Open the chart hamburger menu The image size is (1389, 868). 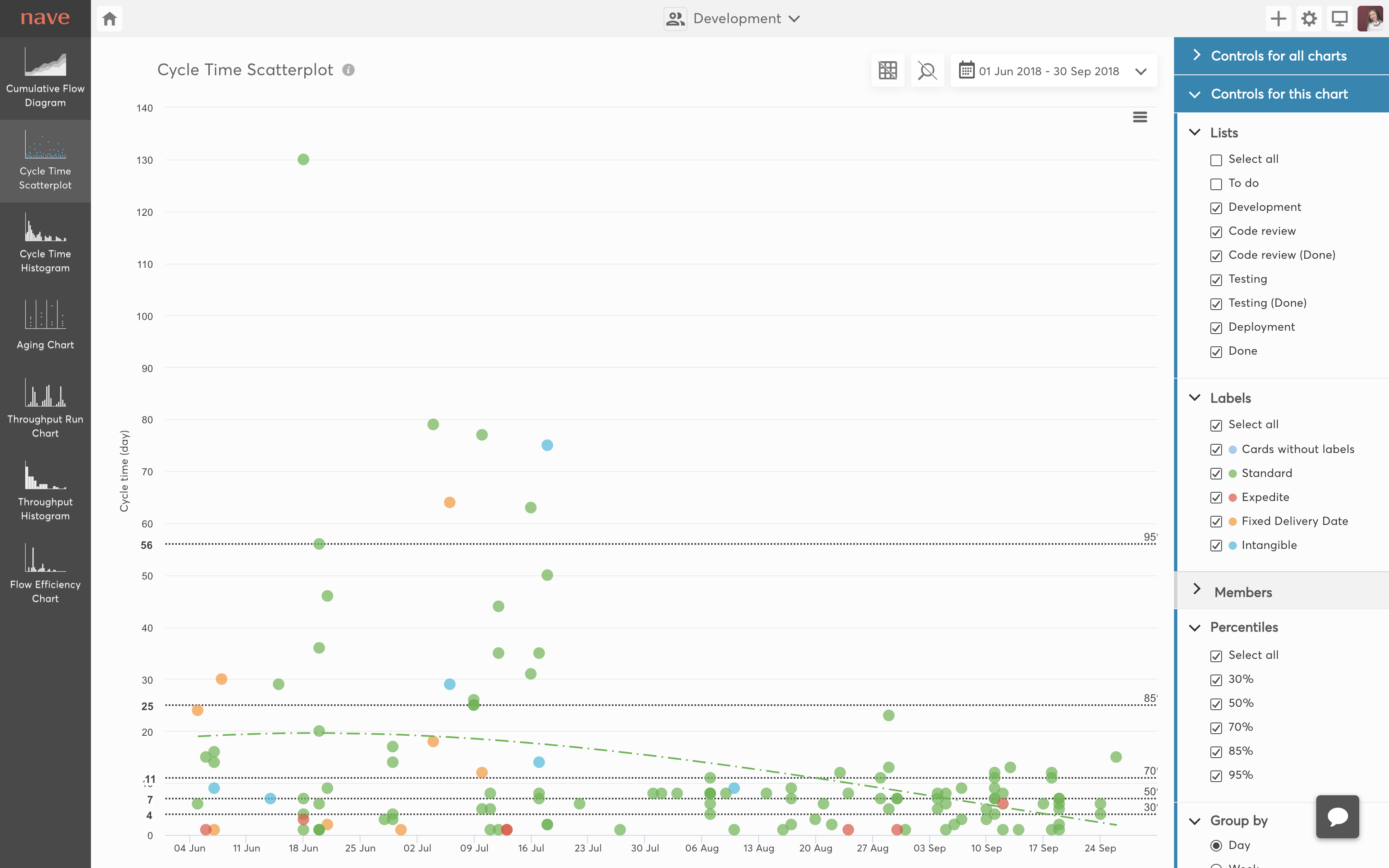tap(1140, 117)
